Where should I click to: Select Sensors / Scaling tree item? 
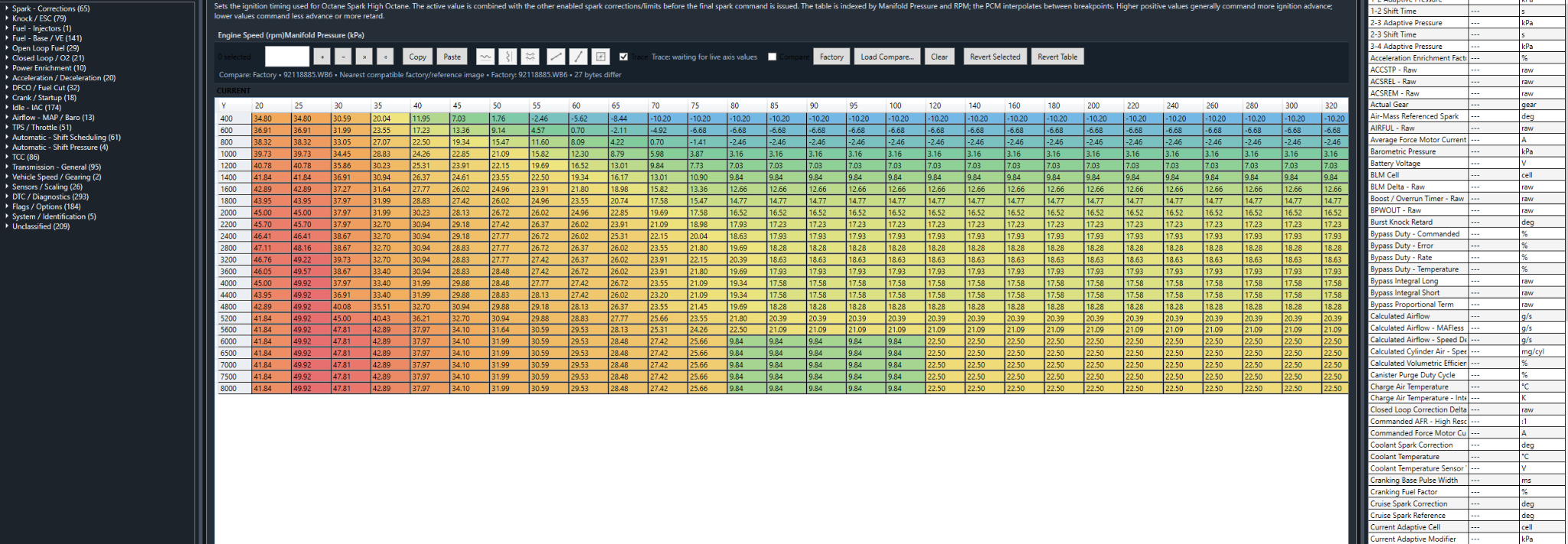point(47,187)
